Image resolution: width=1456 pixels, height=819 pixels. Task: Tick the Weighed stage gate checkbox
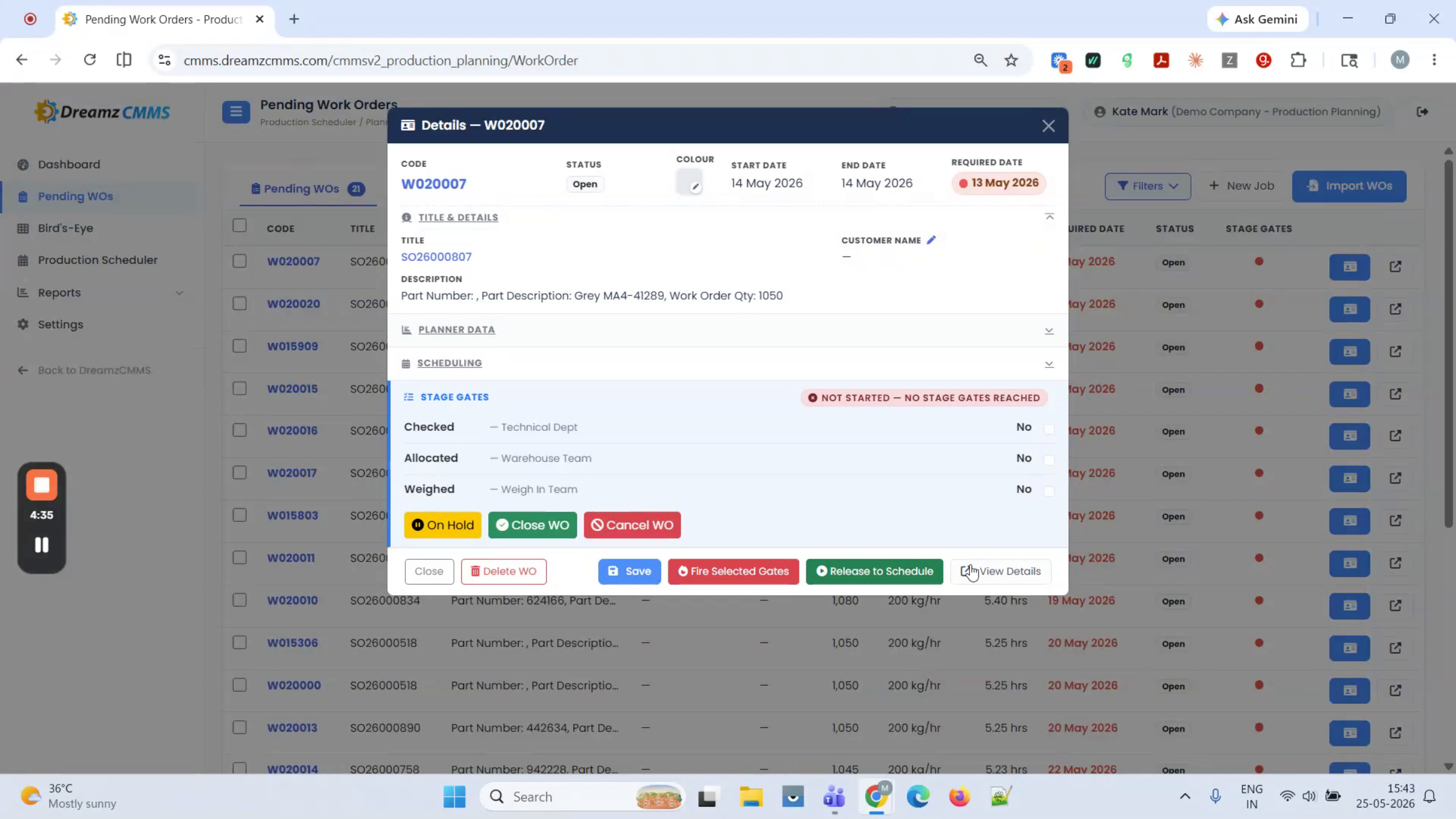pos(1049,490)
